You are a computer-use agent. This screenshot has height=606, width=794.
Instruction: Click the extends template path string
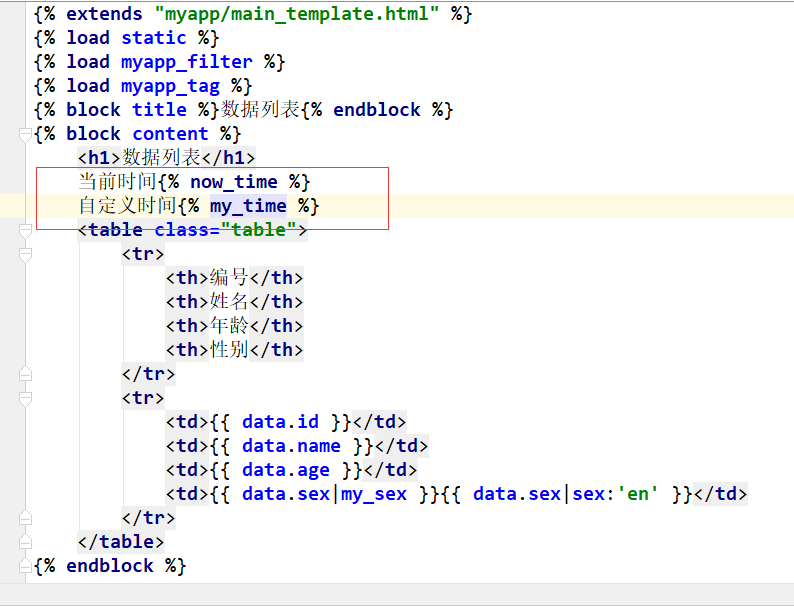(297, 14)
